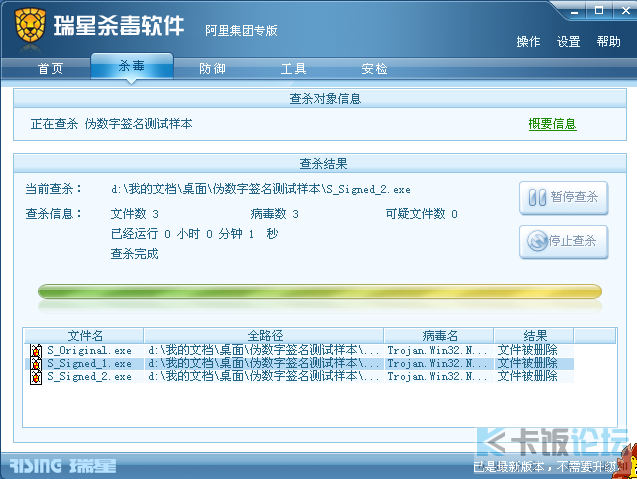Open the 防御 defense tab
This screenshot has width=637, height=479.
tap(212, 68)
